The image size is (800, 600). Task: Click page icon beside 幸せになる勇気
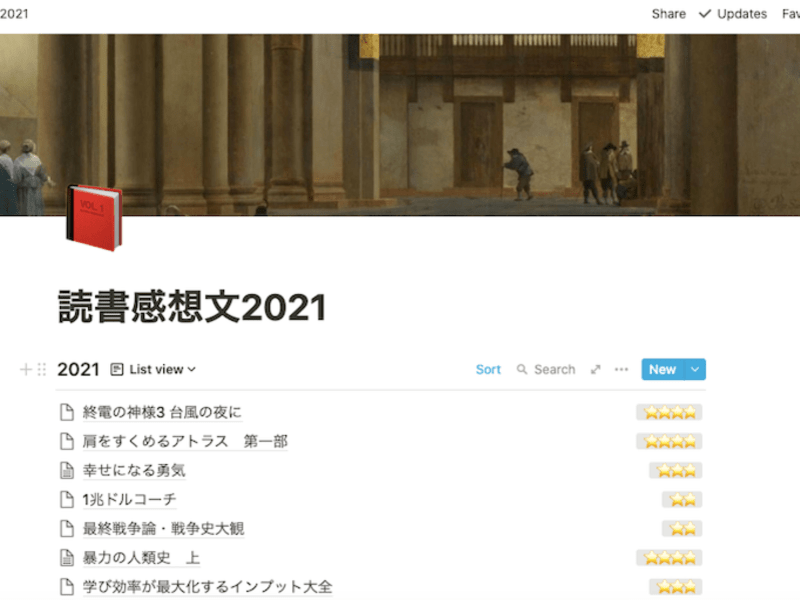pyautogui.click(x=67, y=470)
